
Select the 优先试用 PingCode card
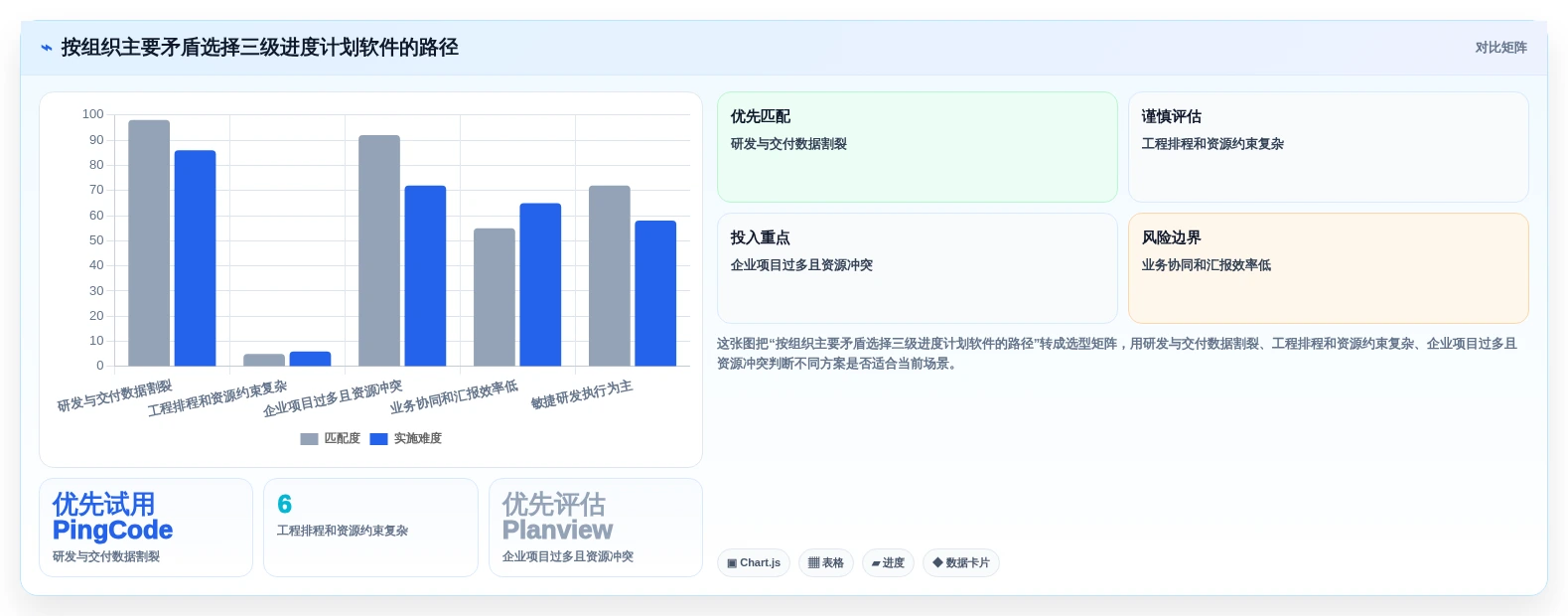(146, 528)
